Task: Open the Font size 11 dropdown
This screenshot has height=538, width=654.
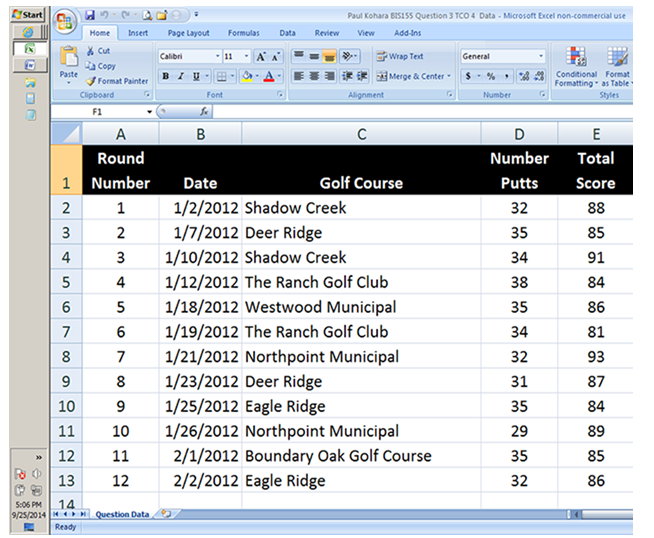Action: 246,56
